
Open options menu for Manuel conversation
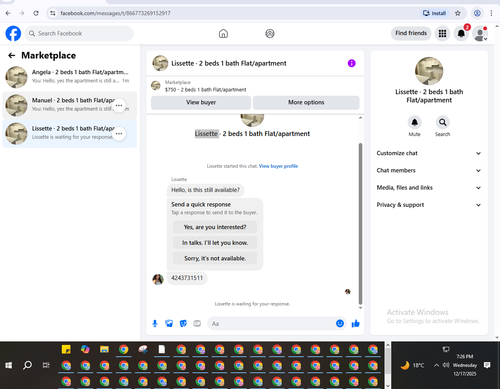click(x=119, y=105)
